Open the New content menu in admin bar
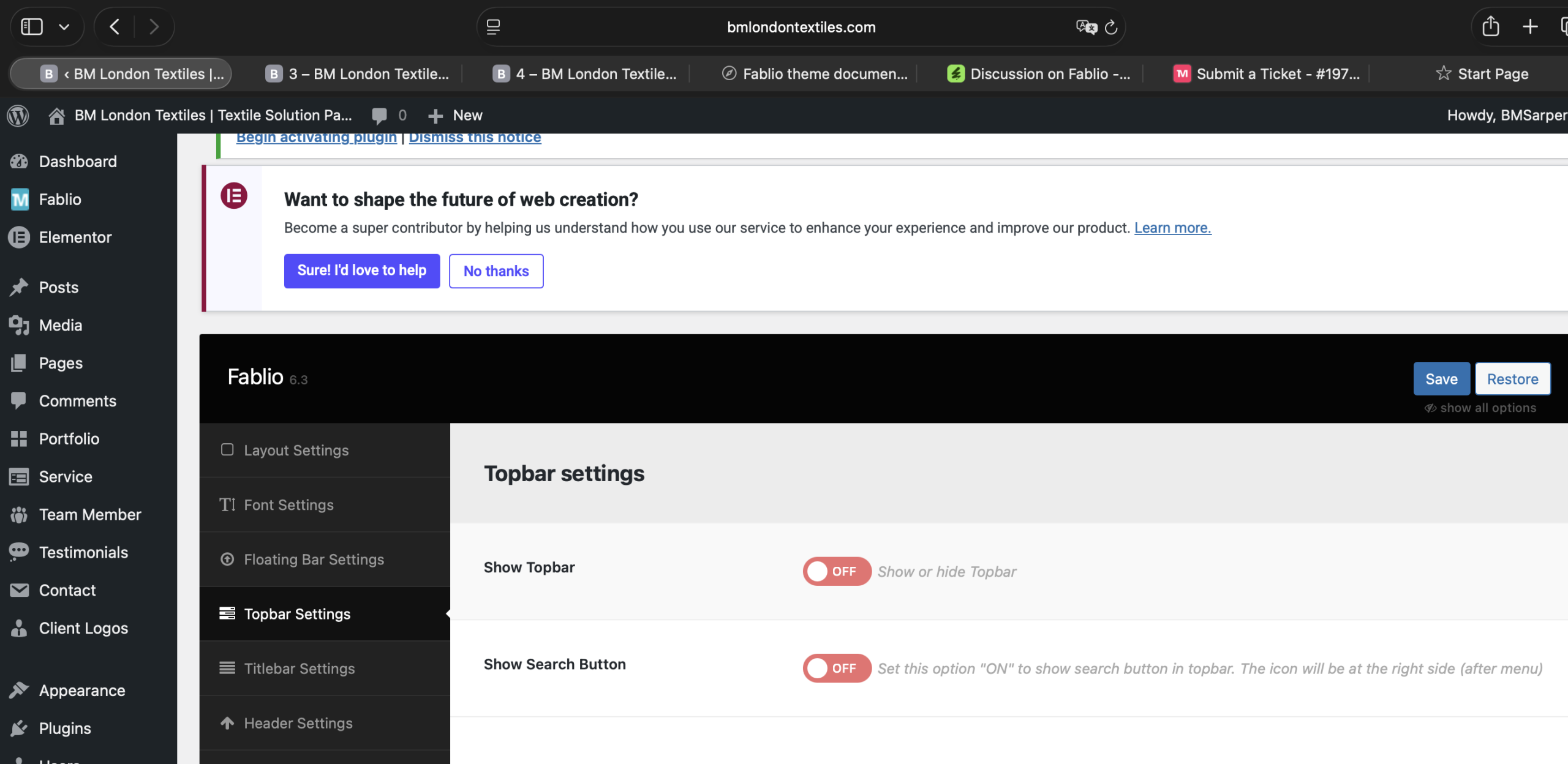Image resolution: width=1568 pixels, height=764 pixels. 455,115
